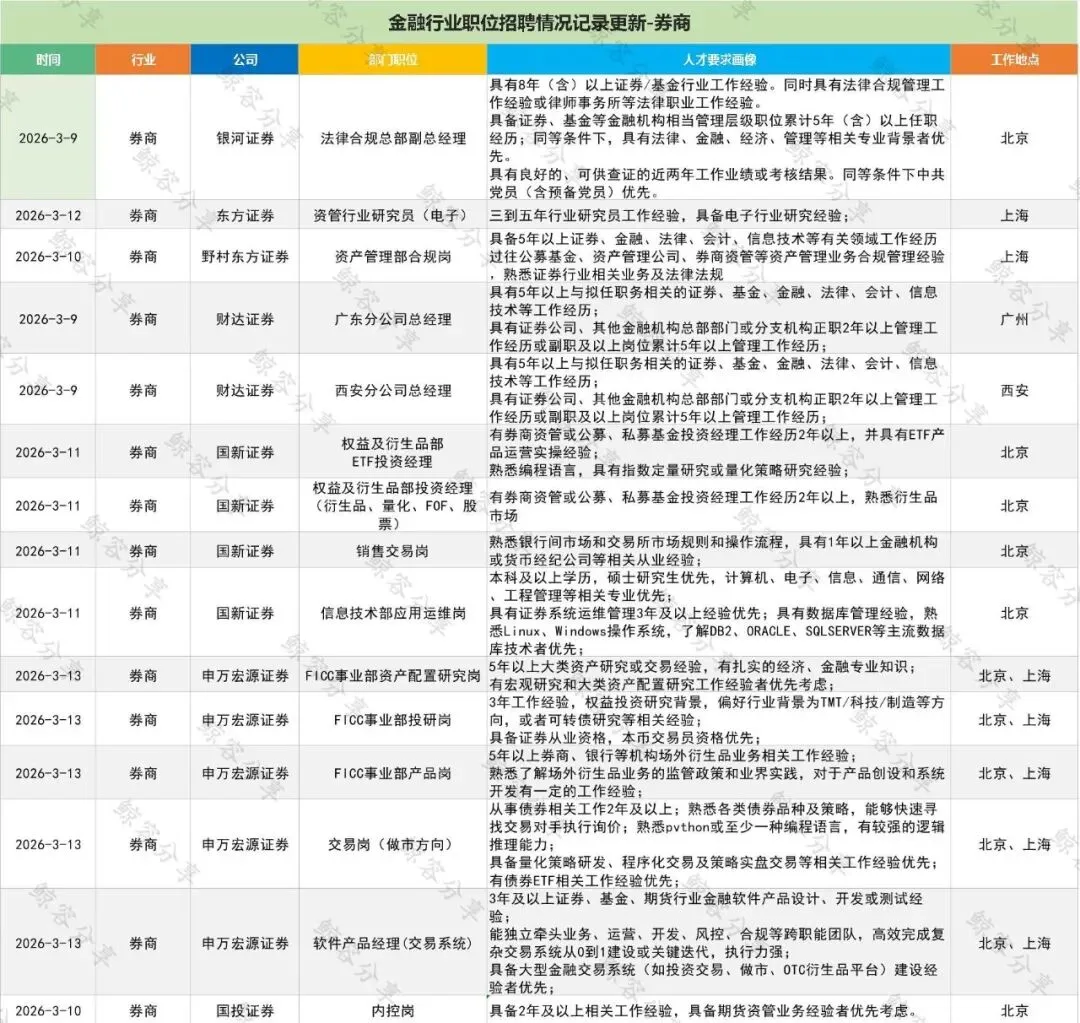
Task: Click 国新证券 in 销售交易岗 row
Action: (245, 551)
